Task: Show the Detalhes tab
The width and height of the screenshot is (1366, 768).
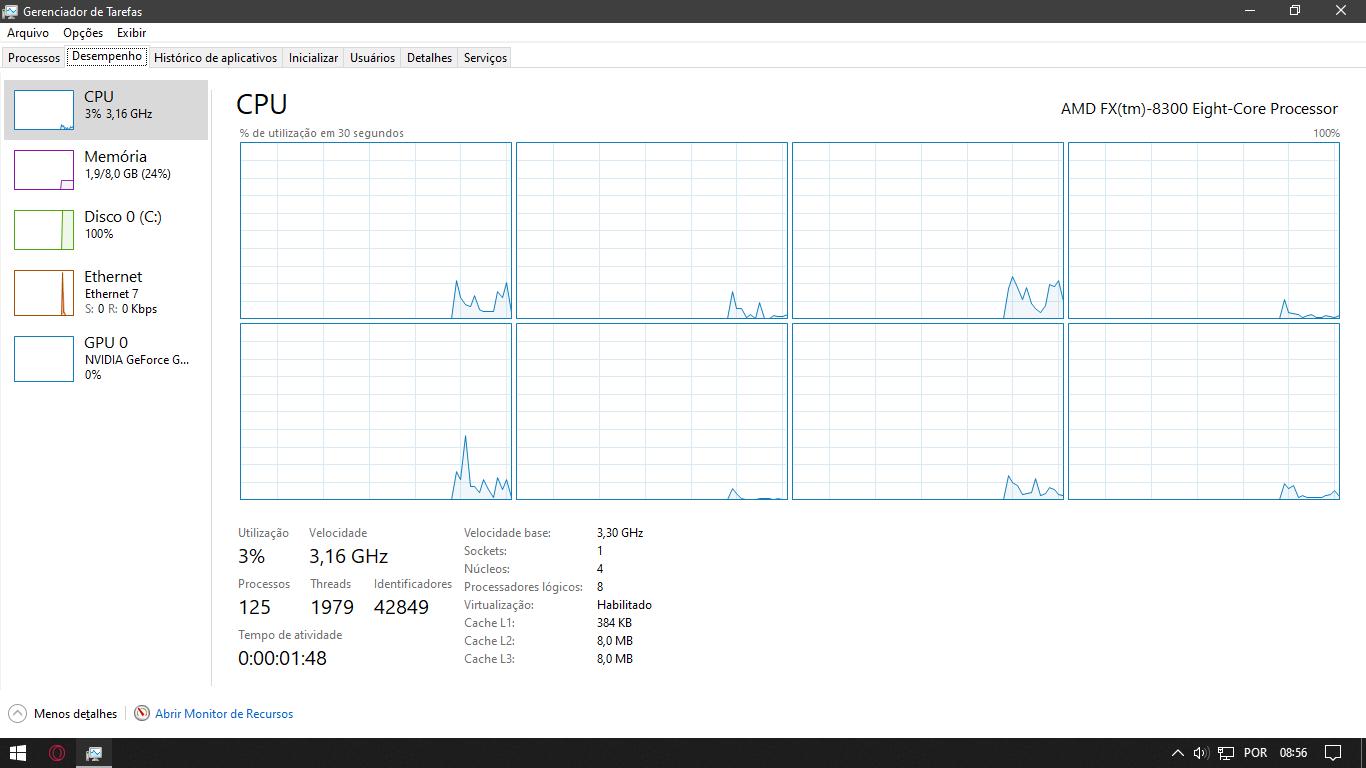Action: click(x=429, y=58)
